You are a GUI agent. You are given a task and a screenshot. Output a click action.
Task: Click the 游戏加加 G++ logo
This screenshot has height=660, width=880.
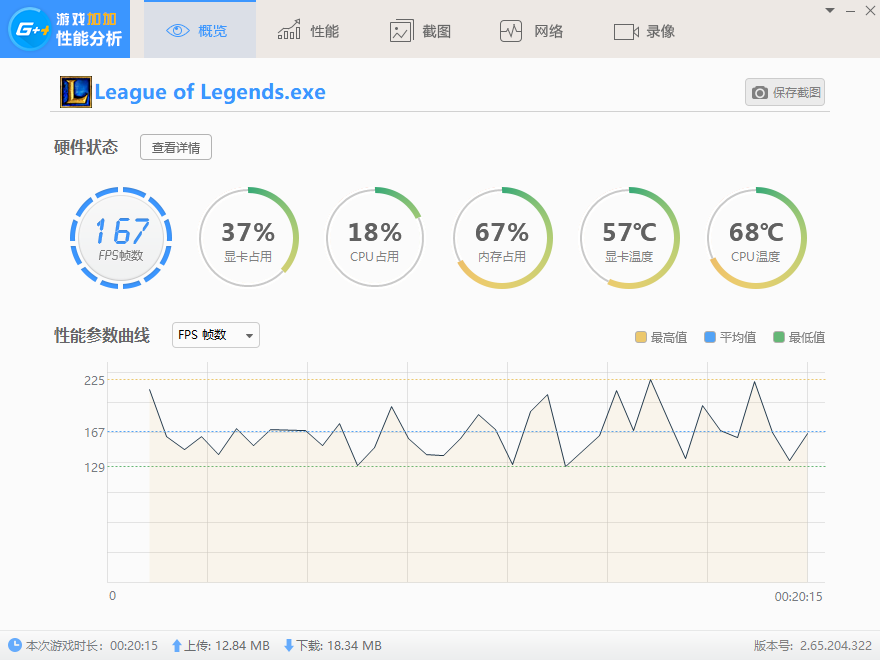click(x=65, y=29)
